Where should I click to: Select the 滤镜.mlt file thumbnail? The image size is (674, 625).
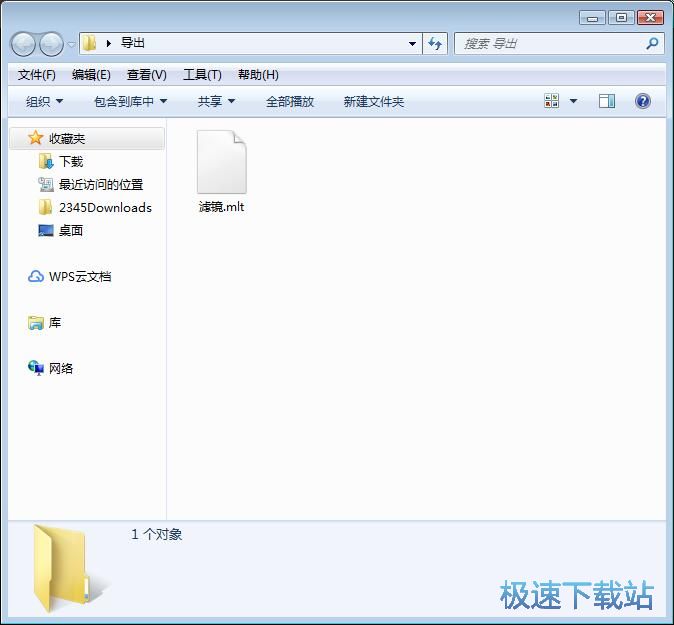coord(222,162)
